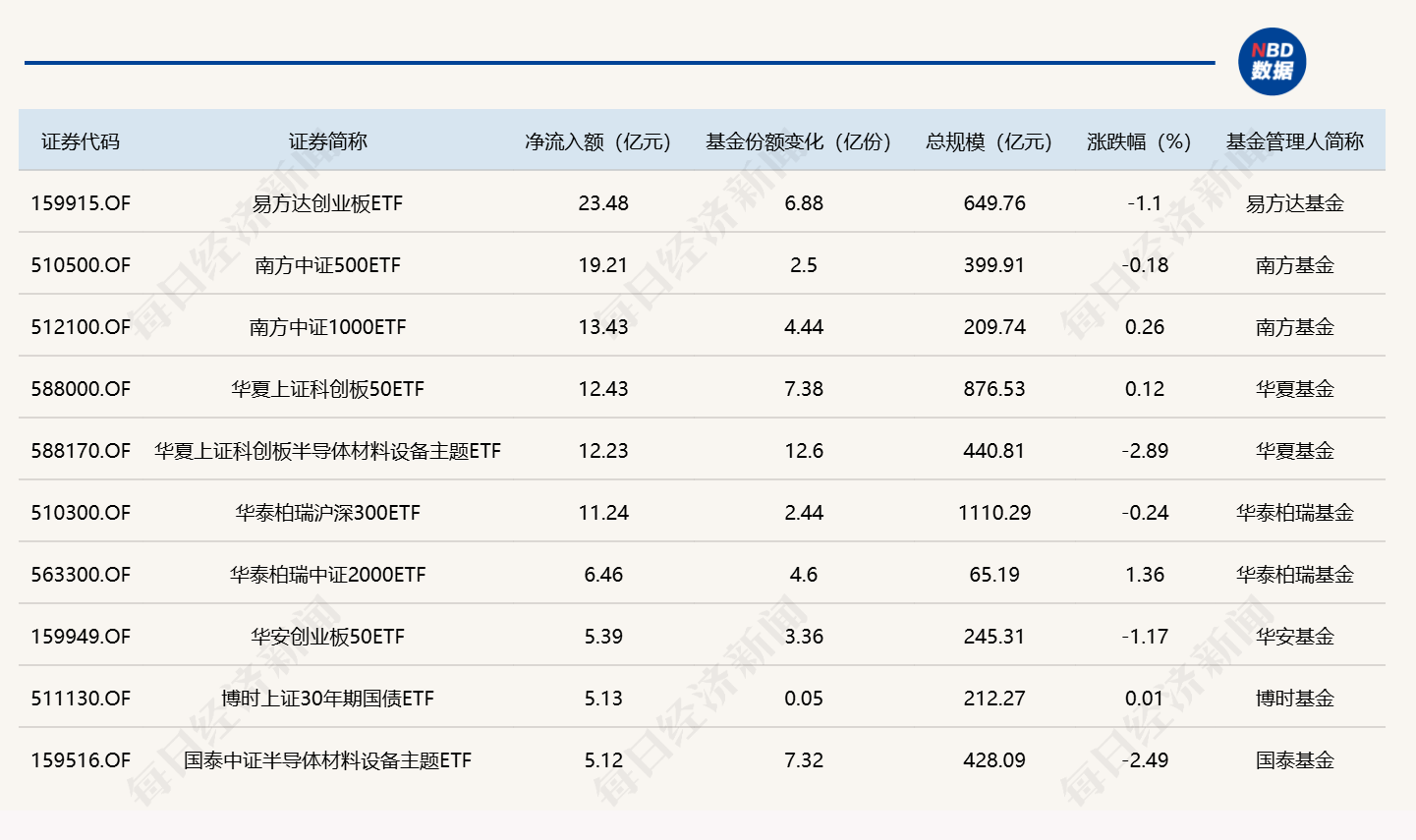Click 华夏上证科创板半导体材料设备主题ETF
The height and width of the screenshot is (840, 1416).
point(328,451)
